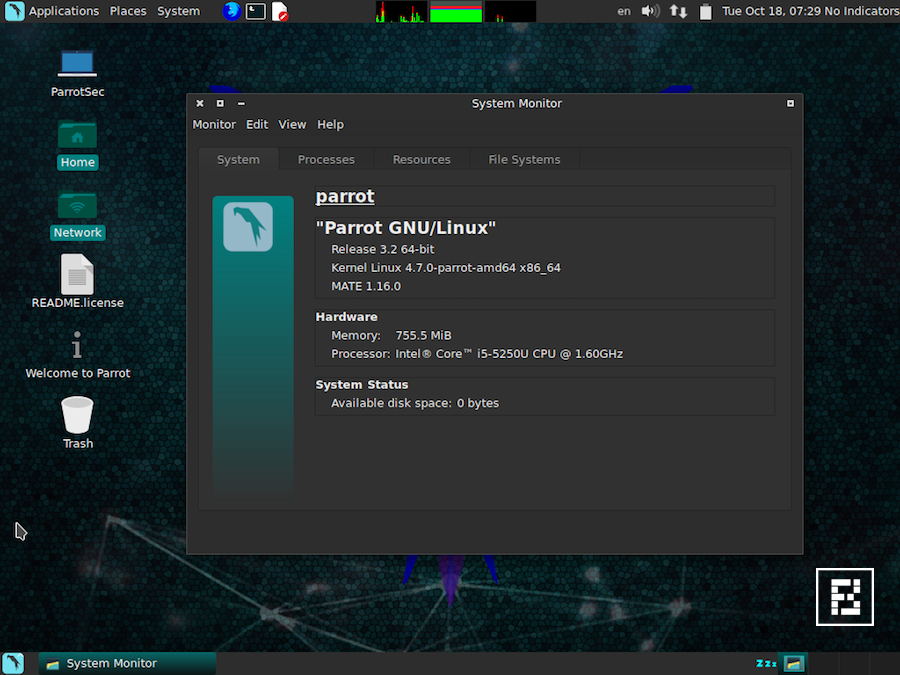Open the Firefox browser launcher in top panel
Viewport: 900px width, 675px height.
pos(232,11)
